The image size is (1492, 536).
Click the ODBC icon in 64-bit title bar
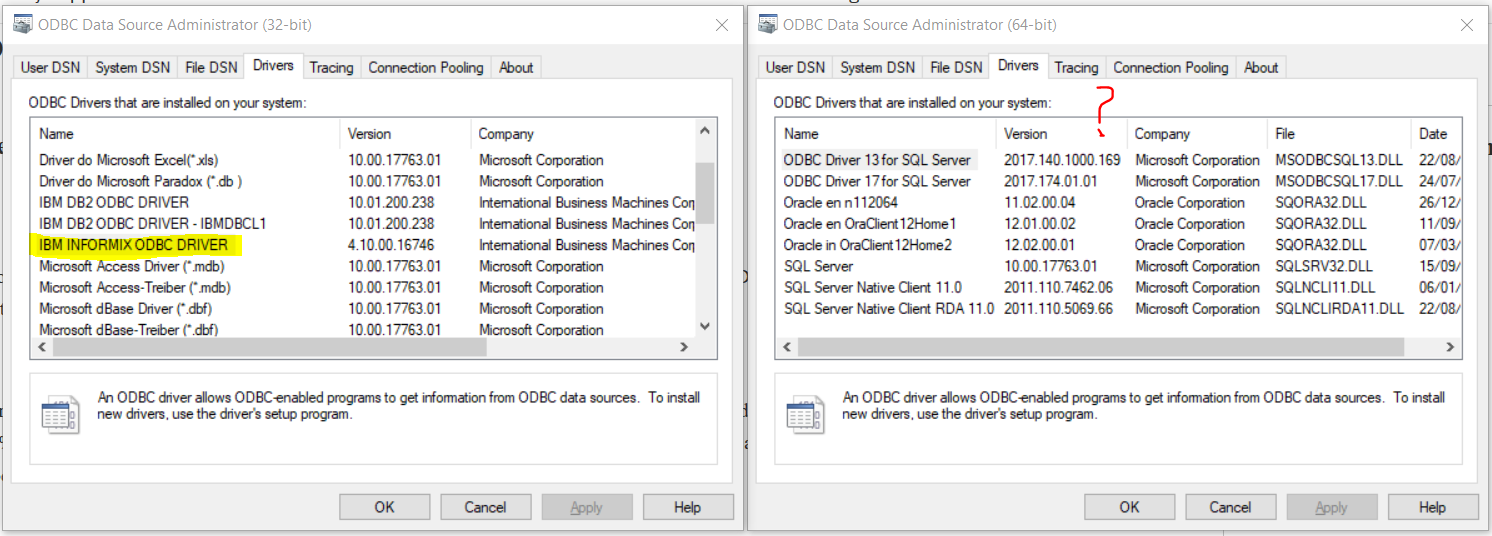pyautogui.click(x=767, y=24)
